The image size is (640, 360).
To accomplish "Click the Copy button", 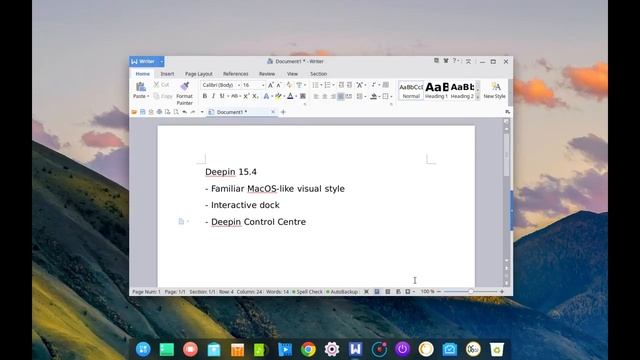I will click(163, 96).
